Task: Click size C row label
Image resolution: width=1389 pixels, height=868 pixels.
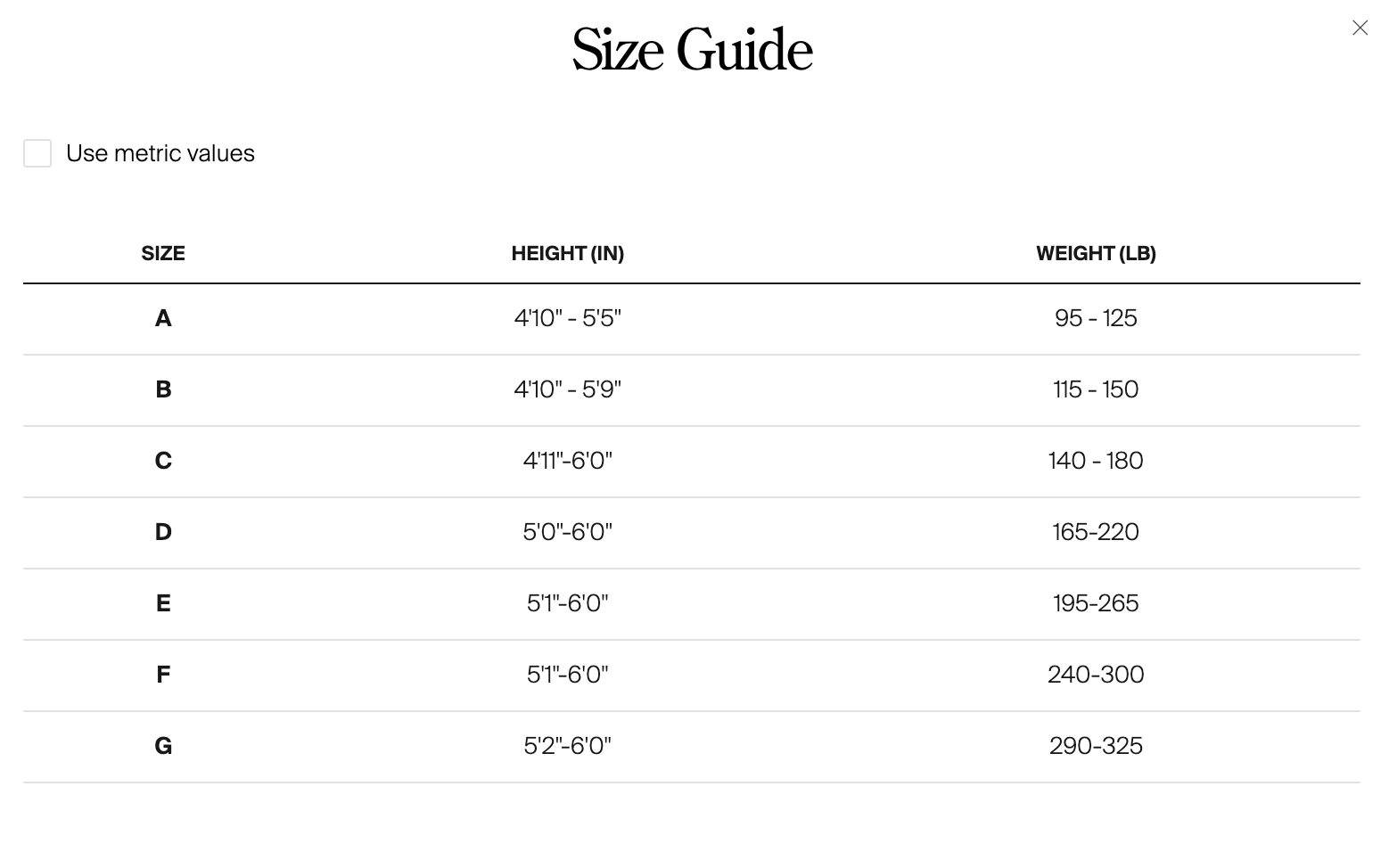Action: click(x=163, y=461)
